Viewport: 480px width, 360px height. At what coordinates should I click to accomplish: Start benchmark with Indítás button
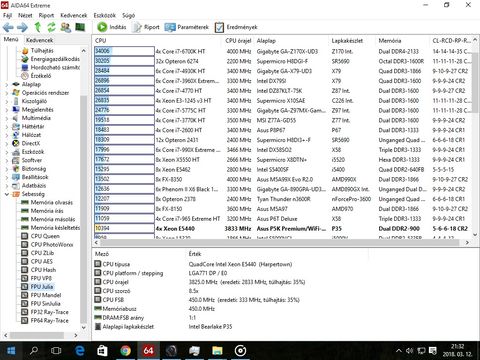(x=112, y=27)
